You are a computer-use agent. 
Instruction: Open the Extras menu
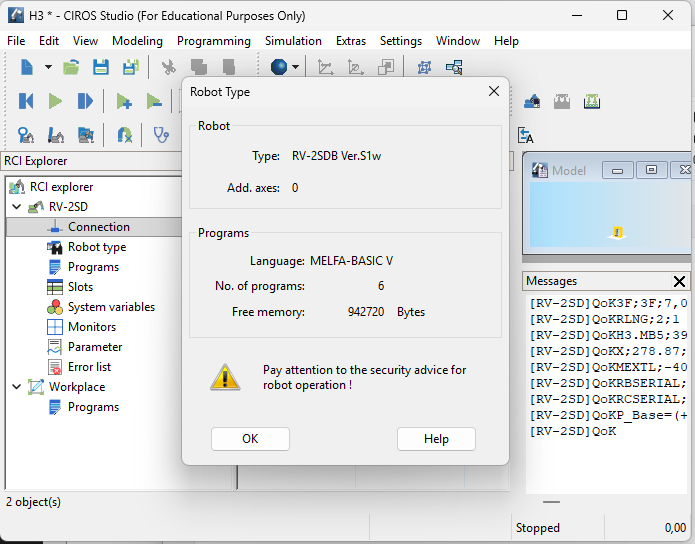[x=351, y=41]
